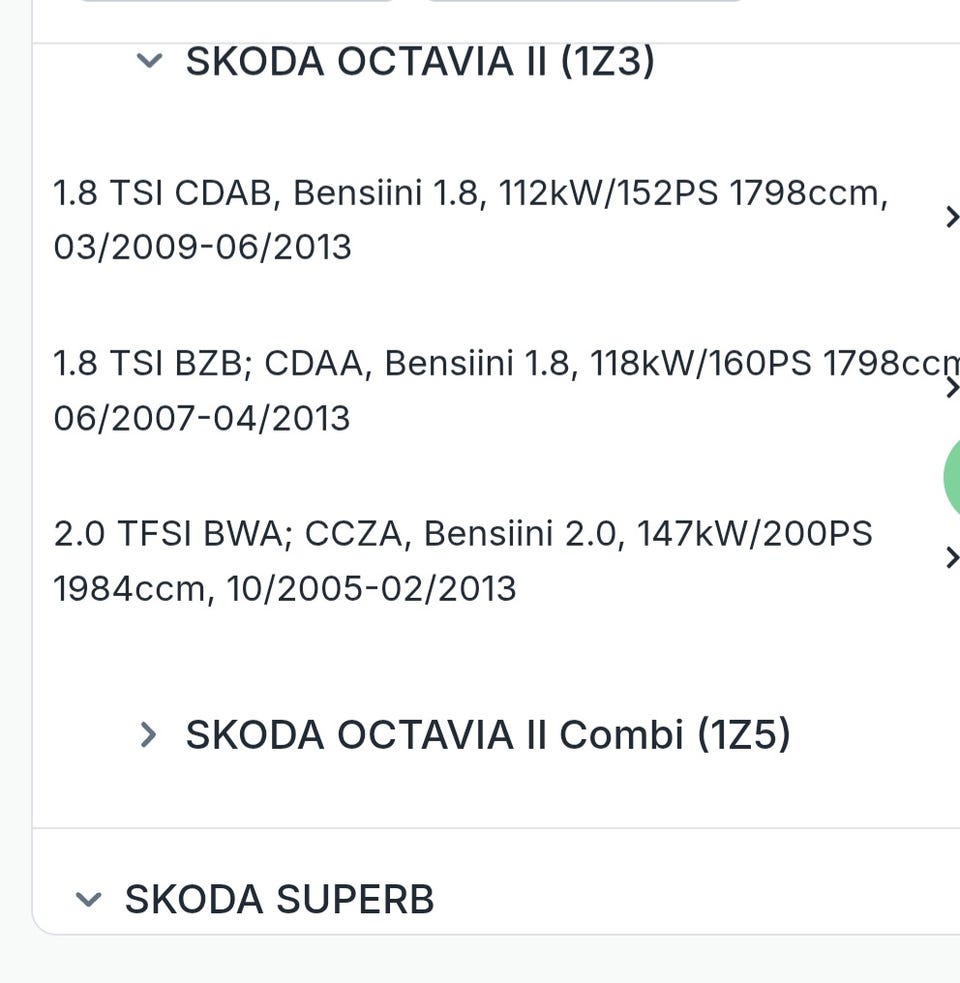The height and width of the screenshot is (983, 960).
Task: Tap the green floating circle button
Action: point(951,476)
